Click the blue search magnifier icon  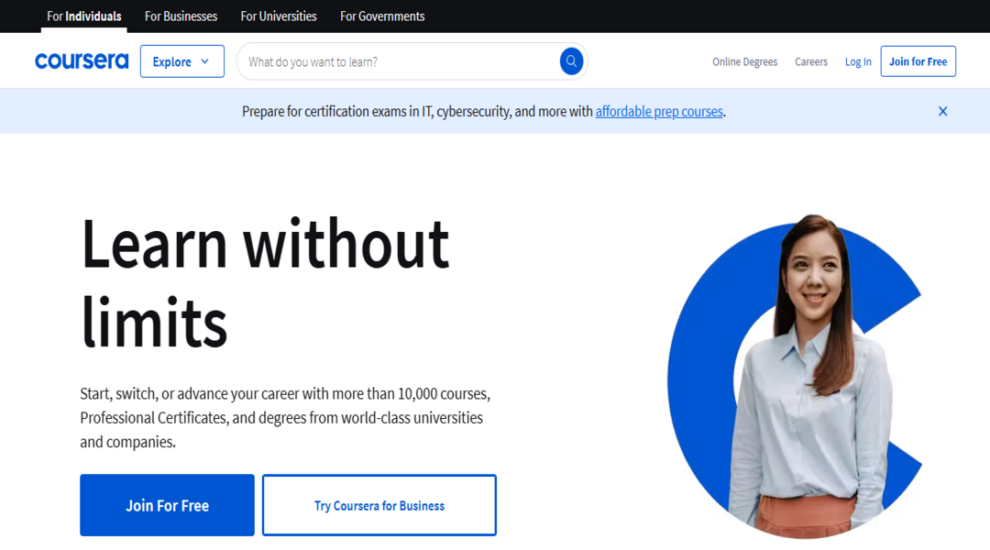571,61
